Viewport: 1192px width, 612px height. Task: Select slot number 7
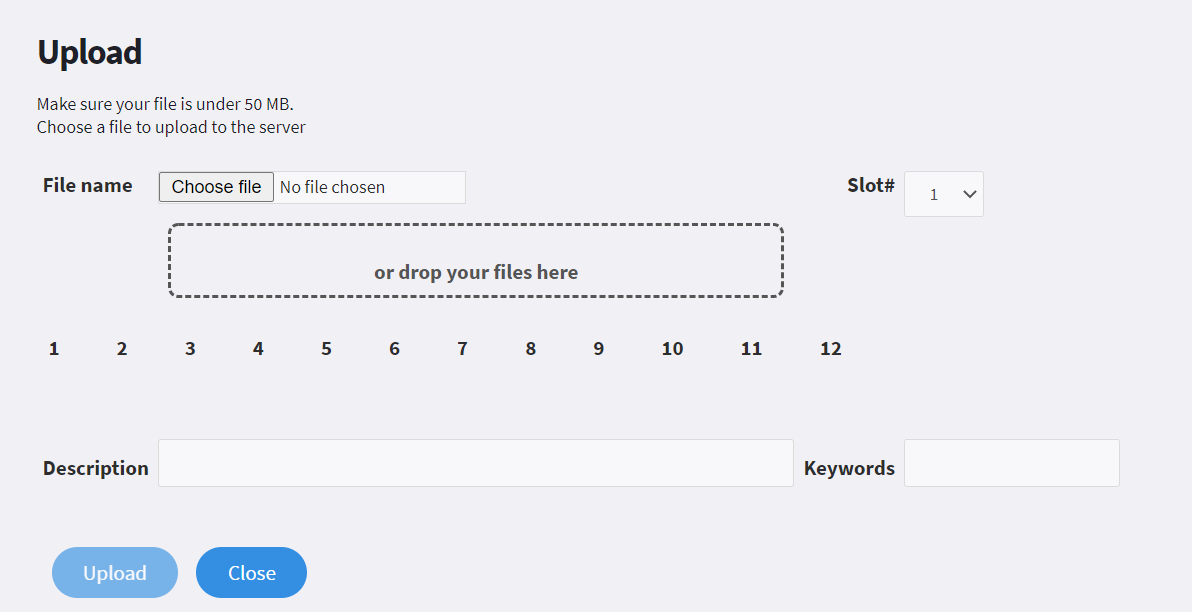[462, 349]
